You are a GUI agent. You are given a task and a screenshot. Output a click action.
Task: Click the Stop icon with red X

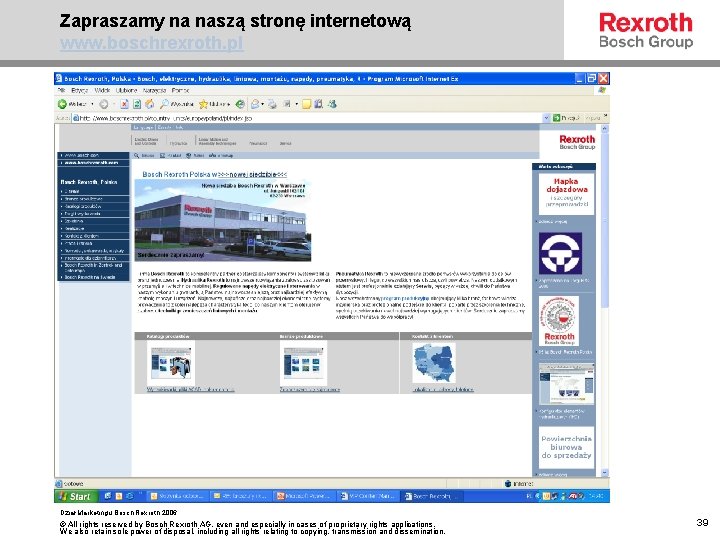(124, 104)
